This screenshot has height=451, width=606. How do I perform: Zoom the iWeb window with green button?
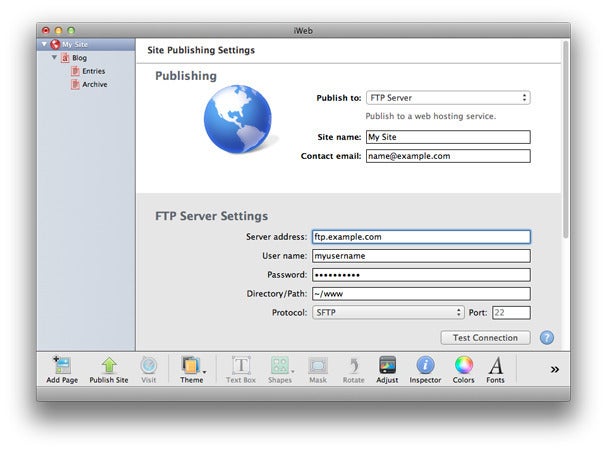(71, 30)
